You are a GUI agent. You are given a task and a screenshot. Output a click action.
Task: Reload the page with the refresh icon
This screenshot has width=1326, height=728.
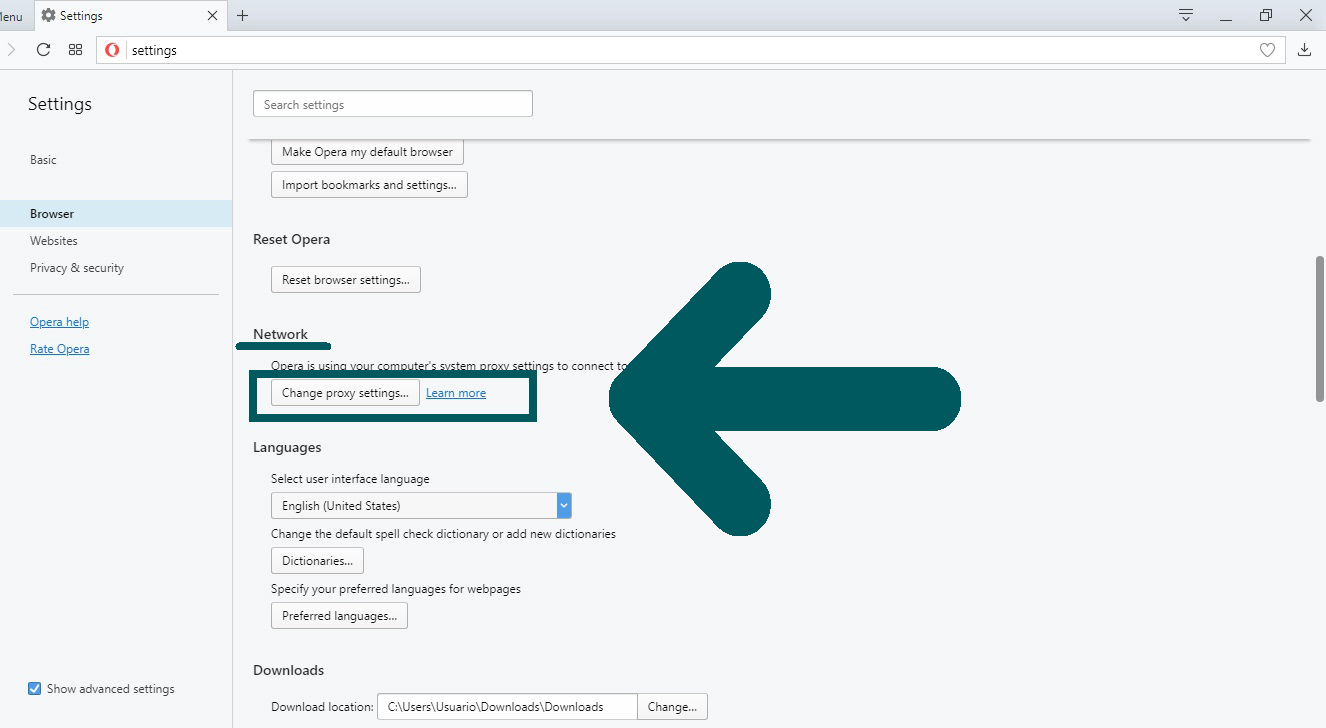pyautogui.click(x=43, y=50)
